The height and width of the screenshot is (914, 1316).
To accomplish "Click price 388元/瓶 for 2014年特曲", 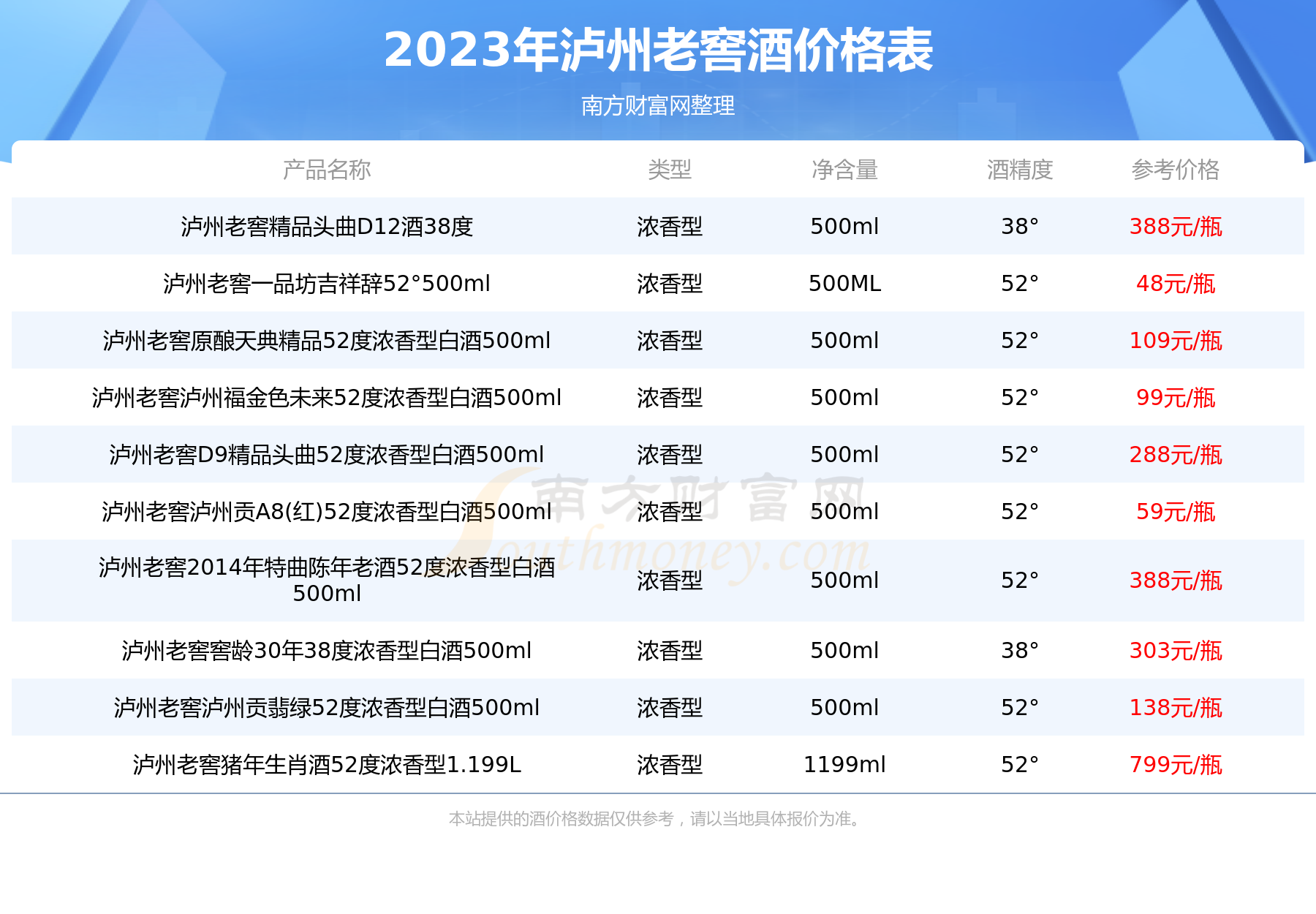I will point(1176,581).
